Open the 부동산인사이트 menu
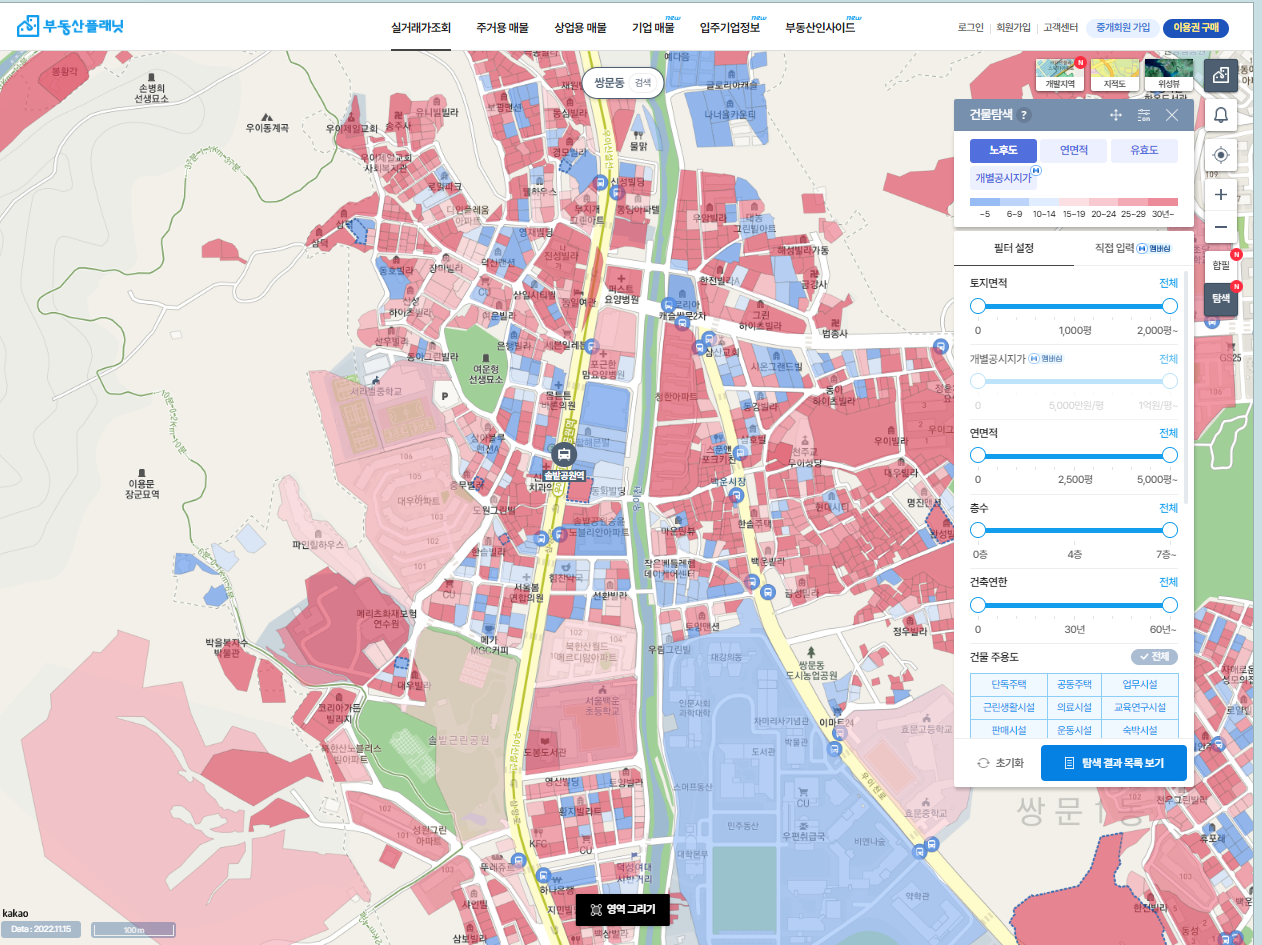 [820, 27]
